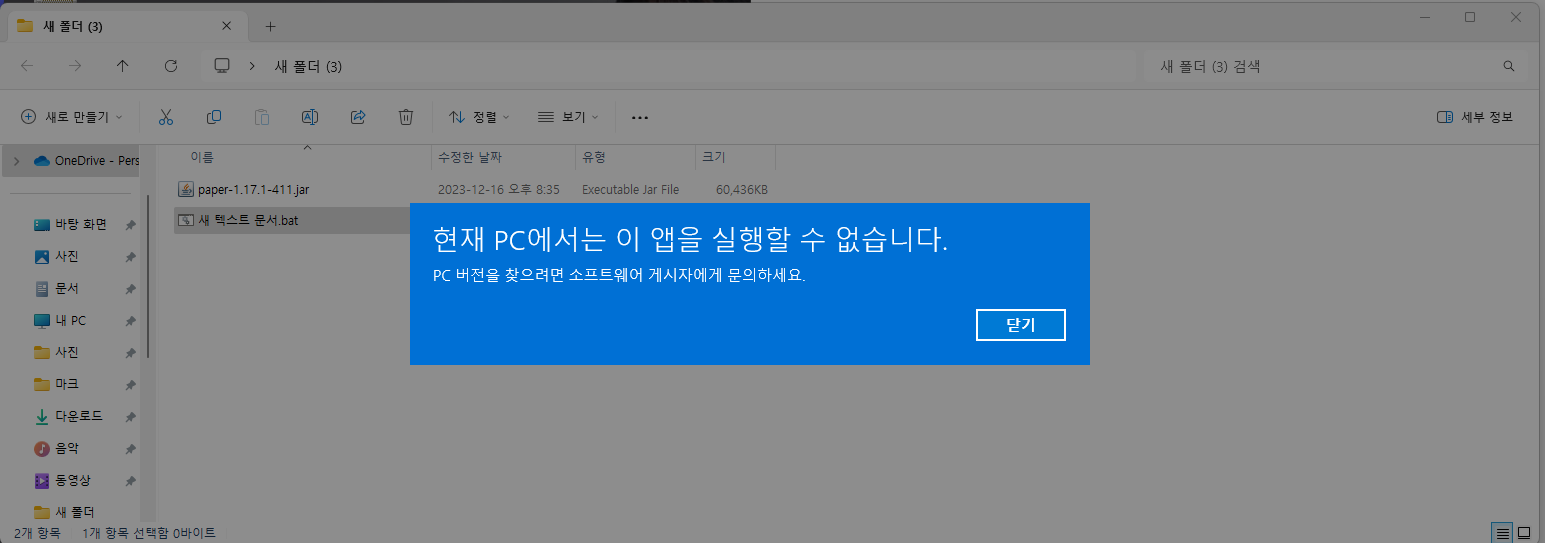Sort by the 수정한 날짜 column header
The width and height of the screenshot is (1545, 543).
tap(503, 157)
